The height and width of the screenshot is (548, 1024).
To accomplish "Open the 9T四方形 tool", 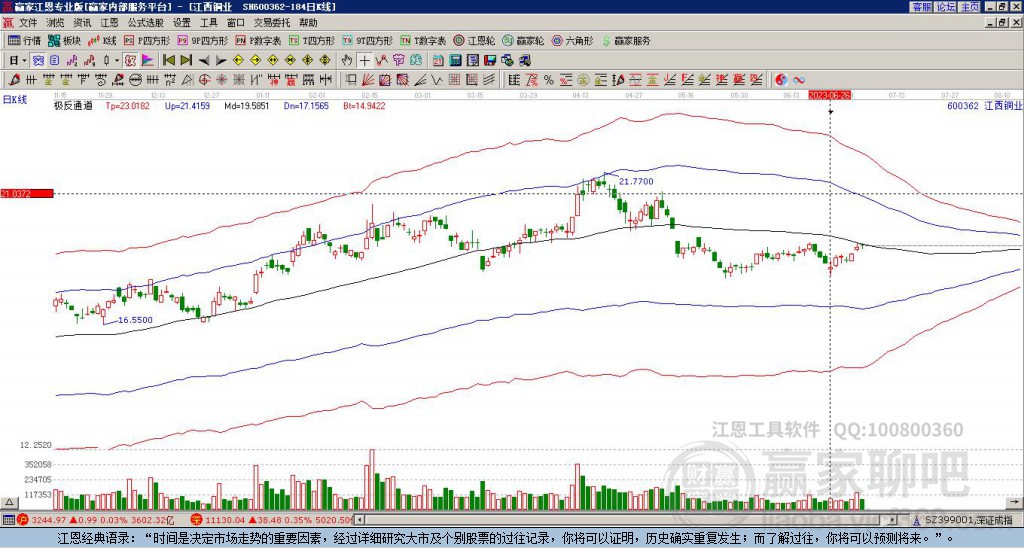I will point(367,40).
